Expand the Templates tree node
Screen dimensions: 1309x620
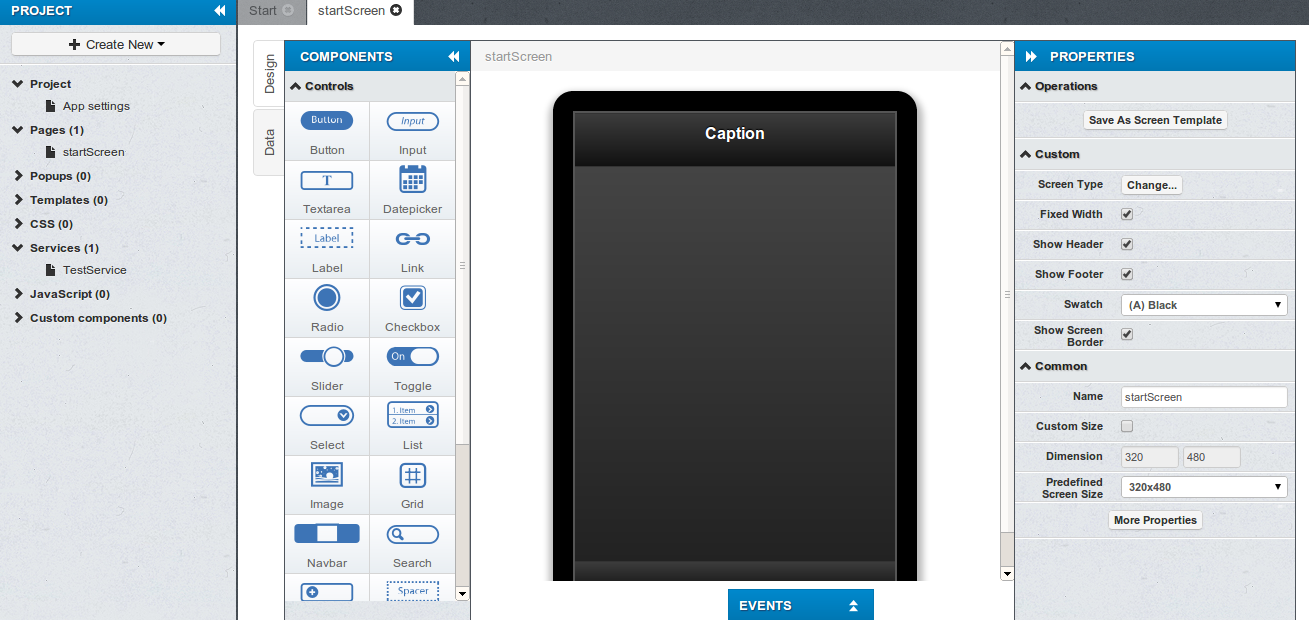(x=18, y=200)
